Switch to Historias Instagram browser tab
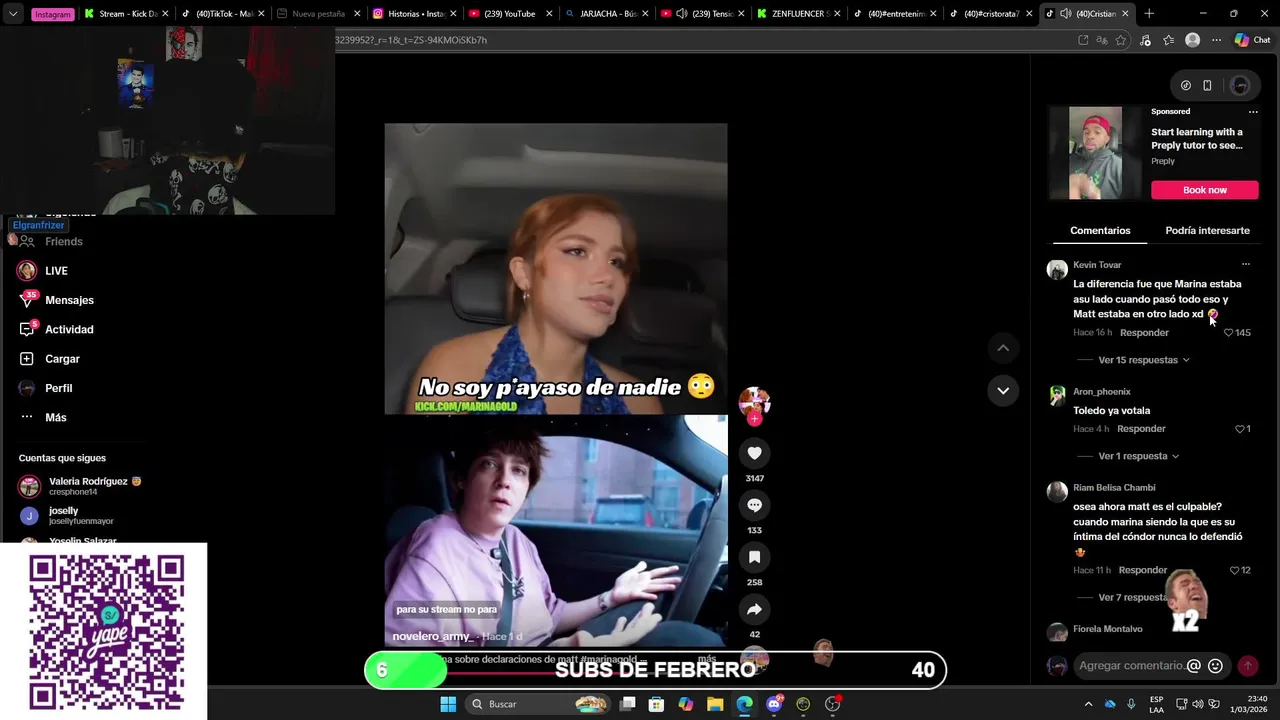The image size is (1280, 720). coord(414,14)
